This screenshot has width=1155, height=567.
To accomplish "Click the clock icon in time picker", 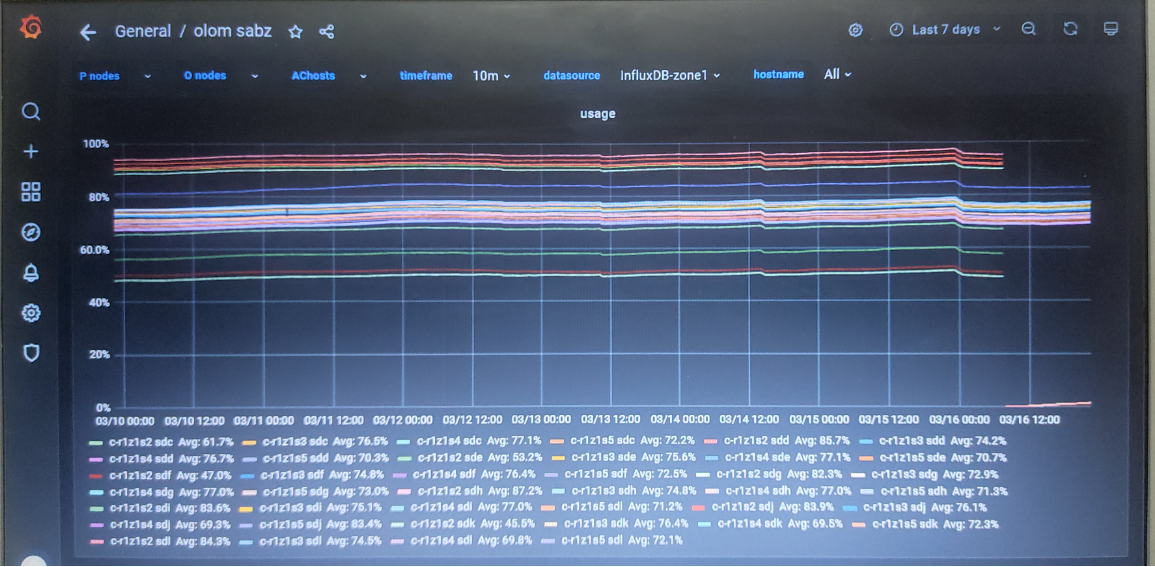I will click(896, 29).
